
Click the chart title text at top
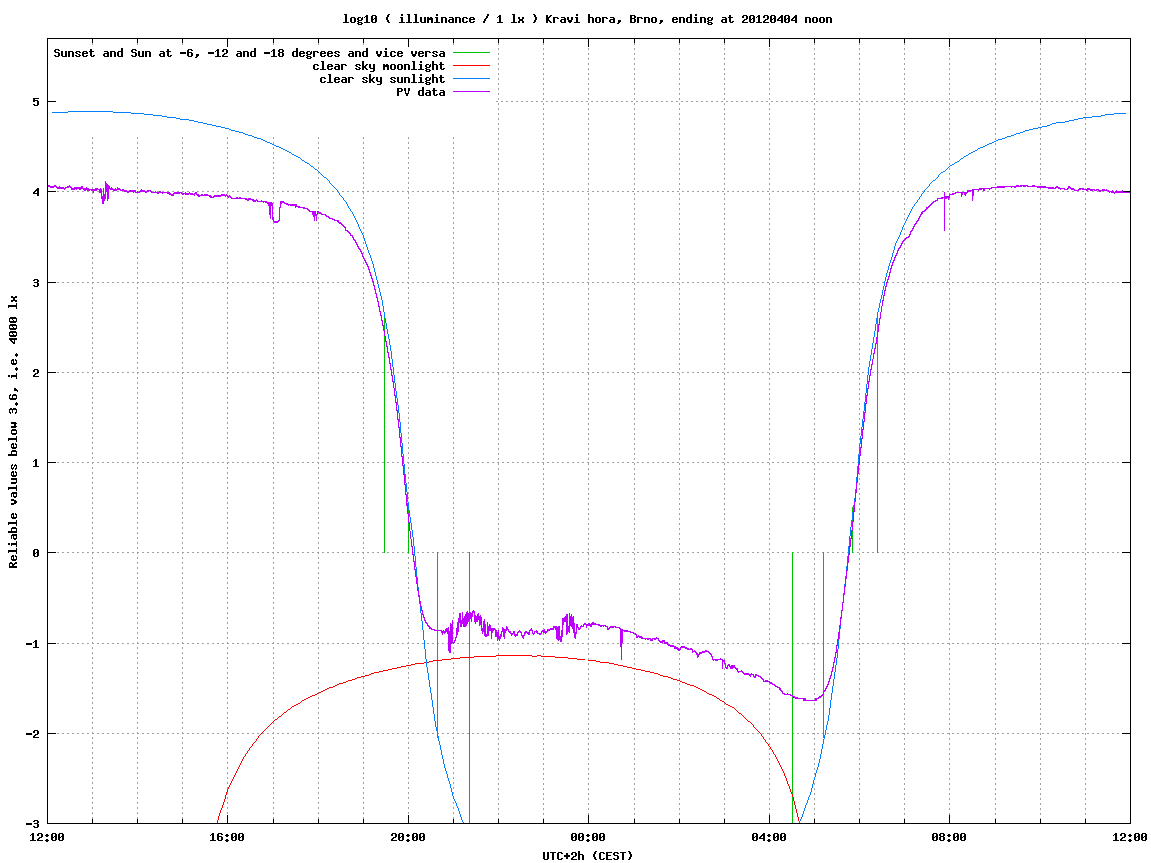(587, 19)
